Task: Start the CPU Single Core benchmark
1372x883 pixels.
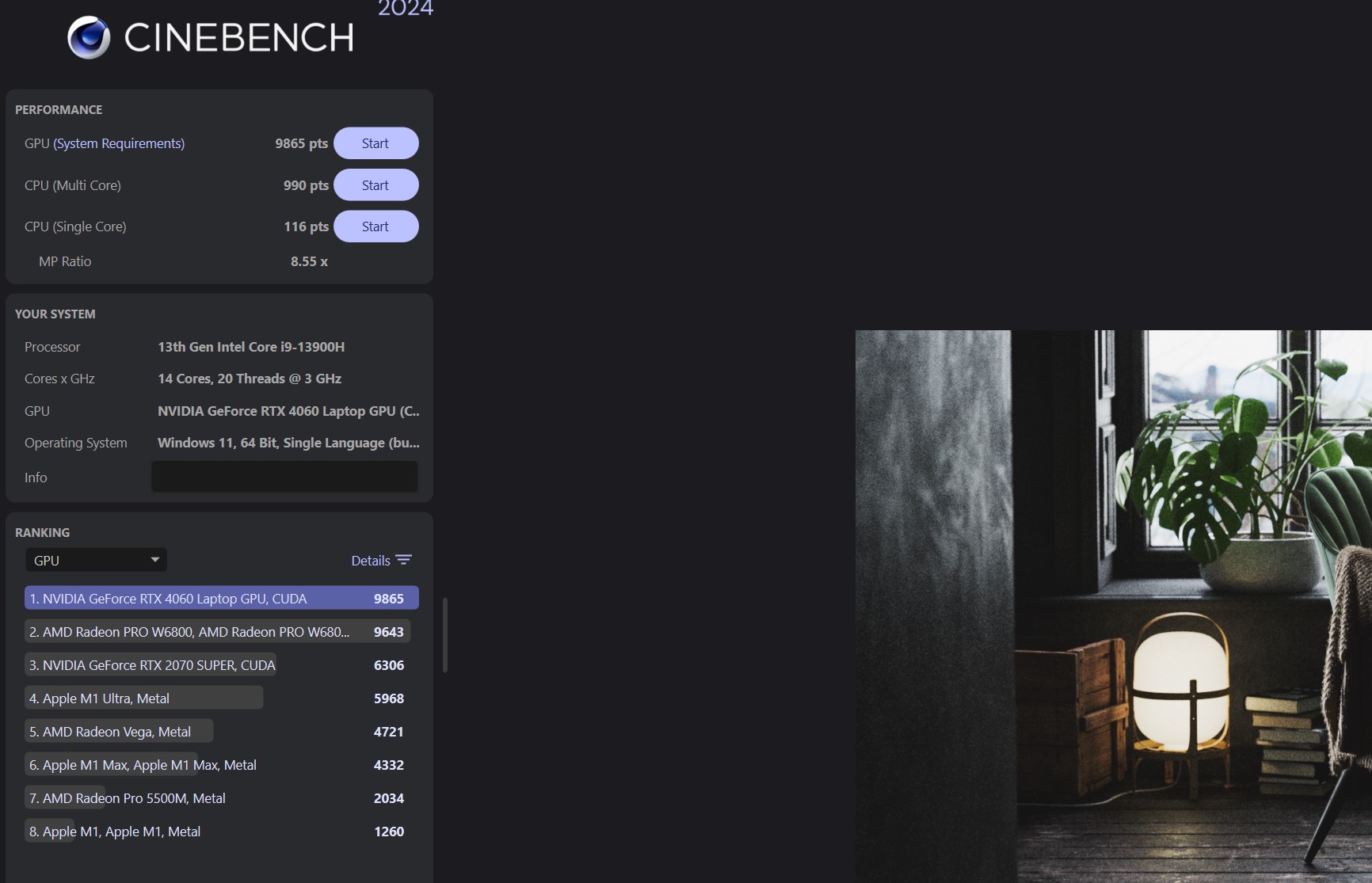Action: tap(375, 226)
